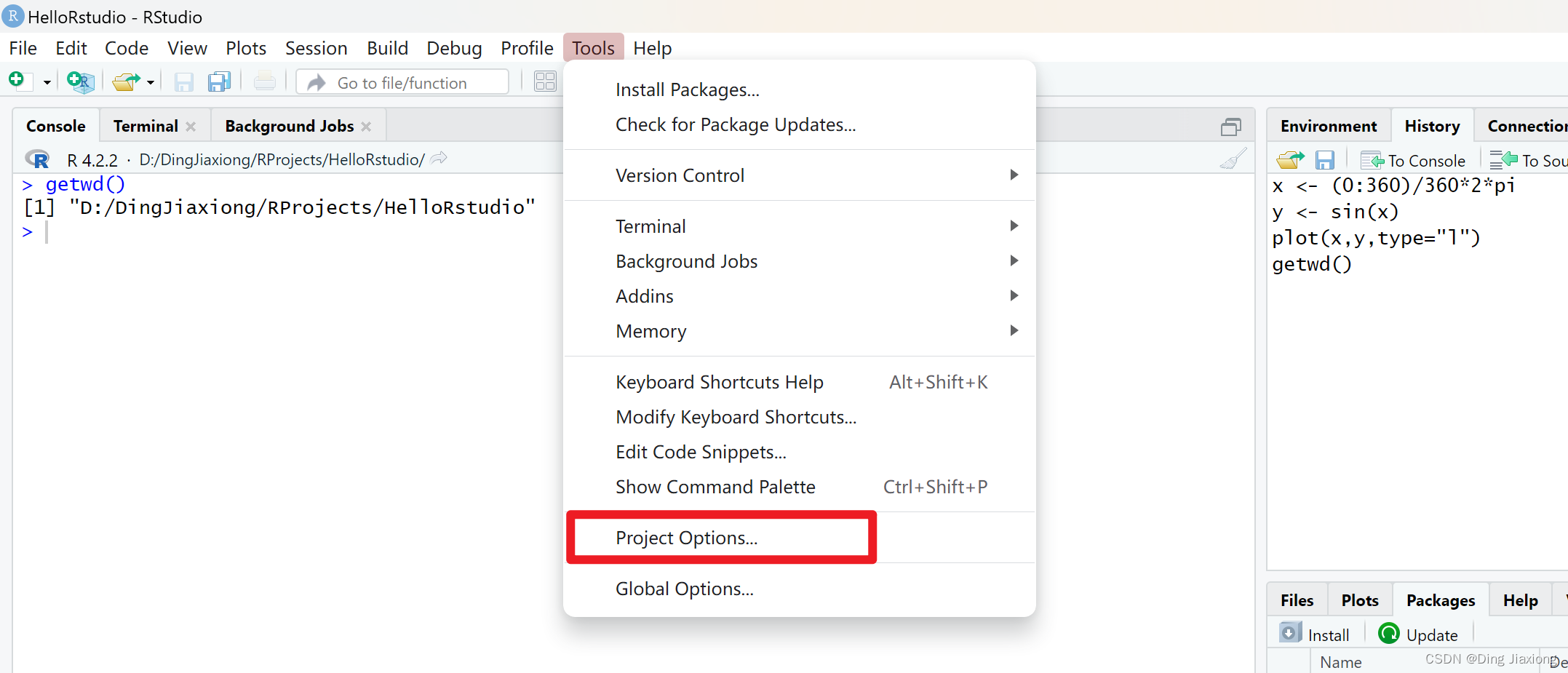Click the Print toolbar icon
The width and height of the screenshot is (1568, 673).
[x=265, y=81]
